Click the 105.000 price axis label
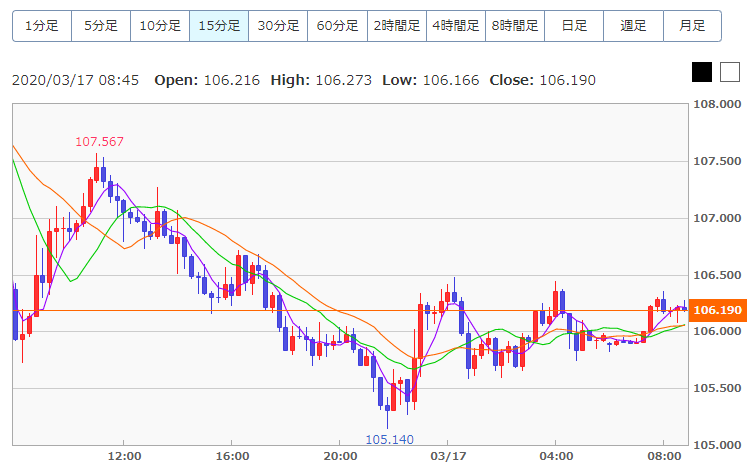 click(717, 445)
